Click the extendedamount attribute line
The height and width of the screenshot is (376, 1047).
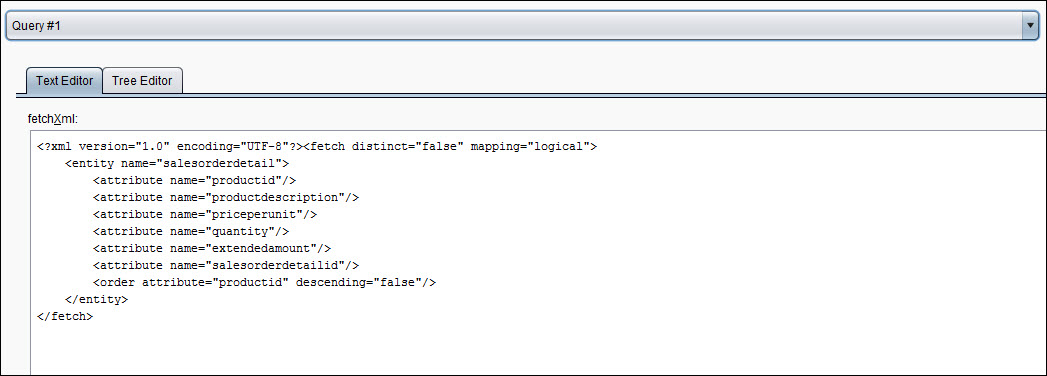[212, 248]
